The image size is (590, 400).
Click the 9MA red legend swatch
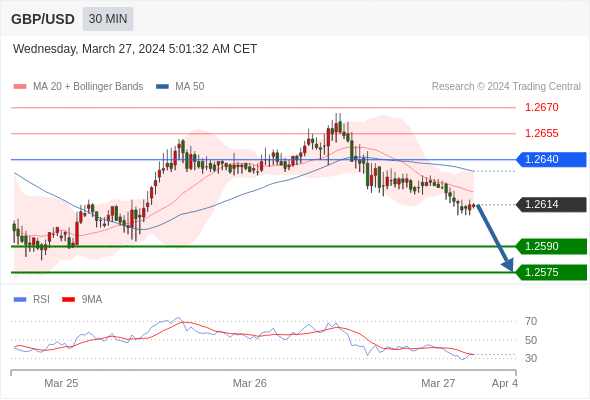[68, 300]
